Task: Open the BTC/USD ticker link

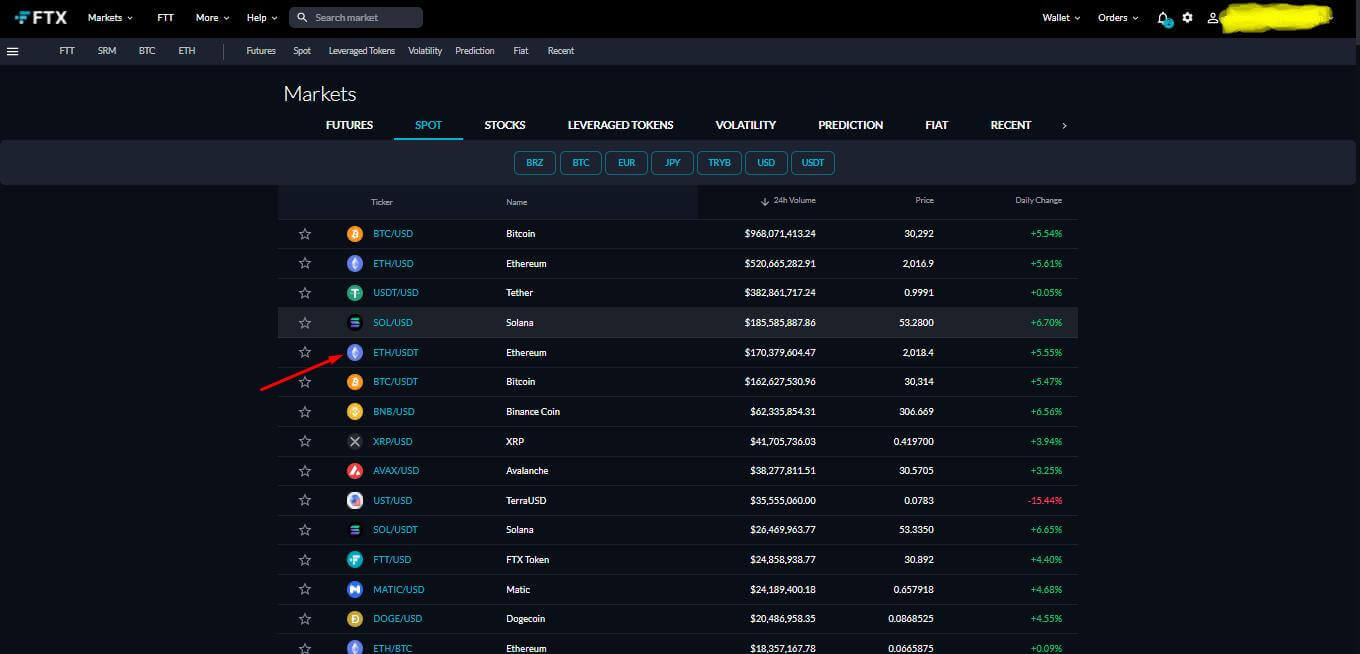Action: (x=393, y=234)
